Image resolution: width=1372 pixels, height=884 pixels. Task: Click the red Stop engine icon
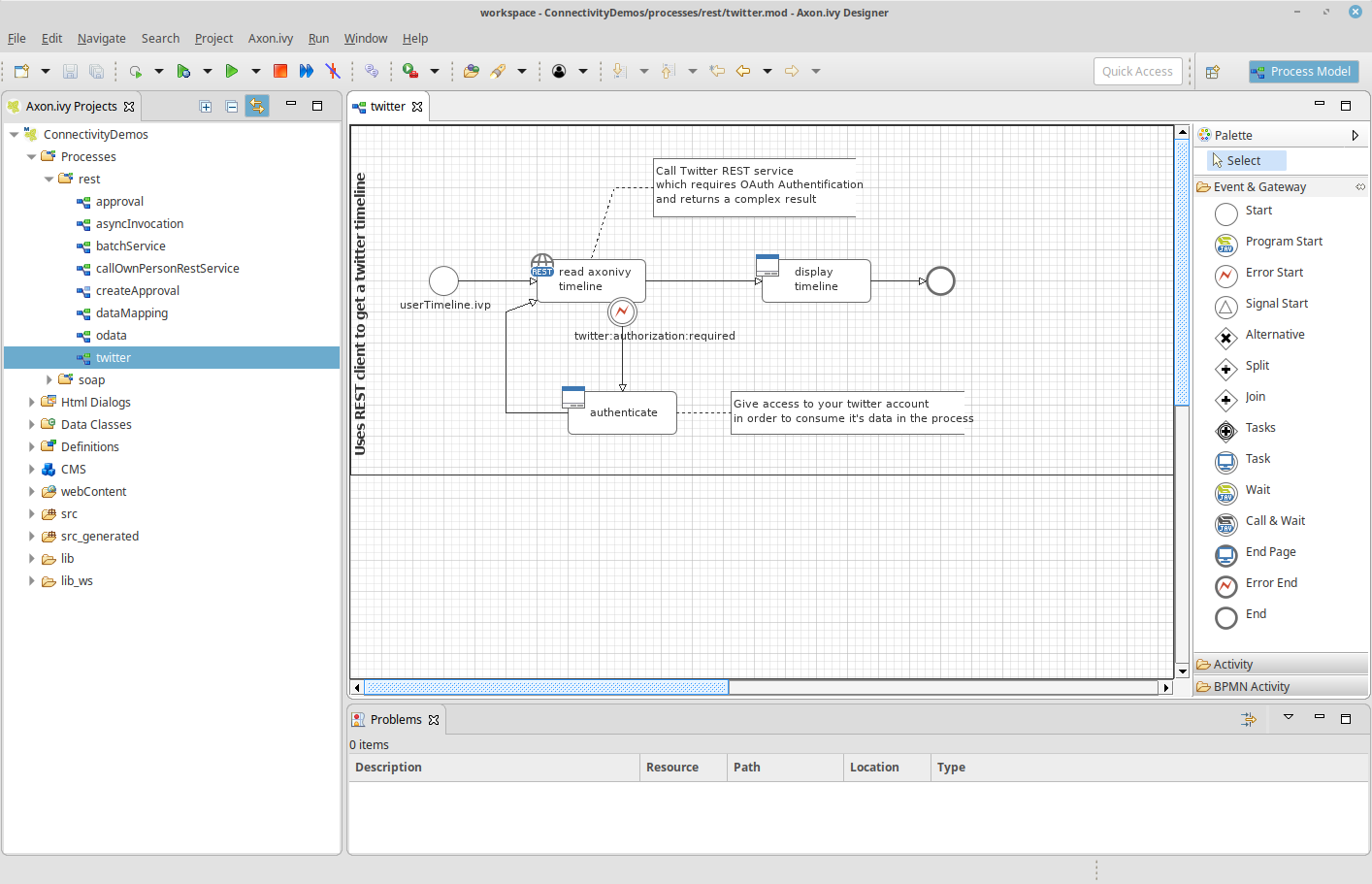(x=280, y=71)
